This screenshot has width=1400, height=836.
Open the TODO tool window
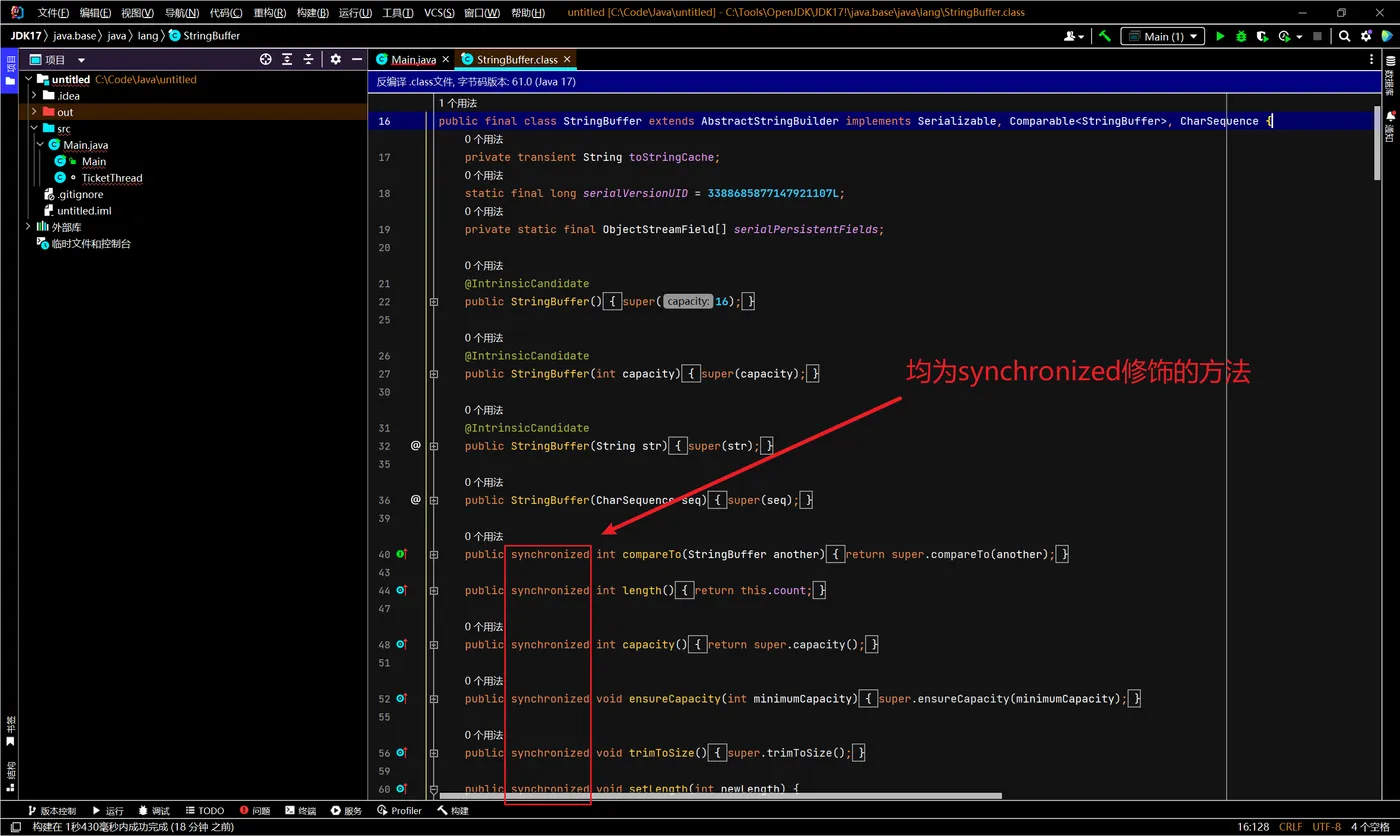203,811
